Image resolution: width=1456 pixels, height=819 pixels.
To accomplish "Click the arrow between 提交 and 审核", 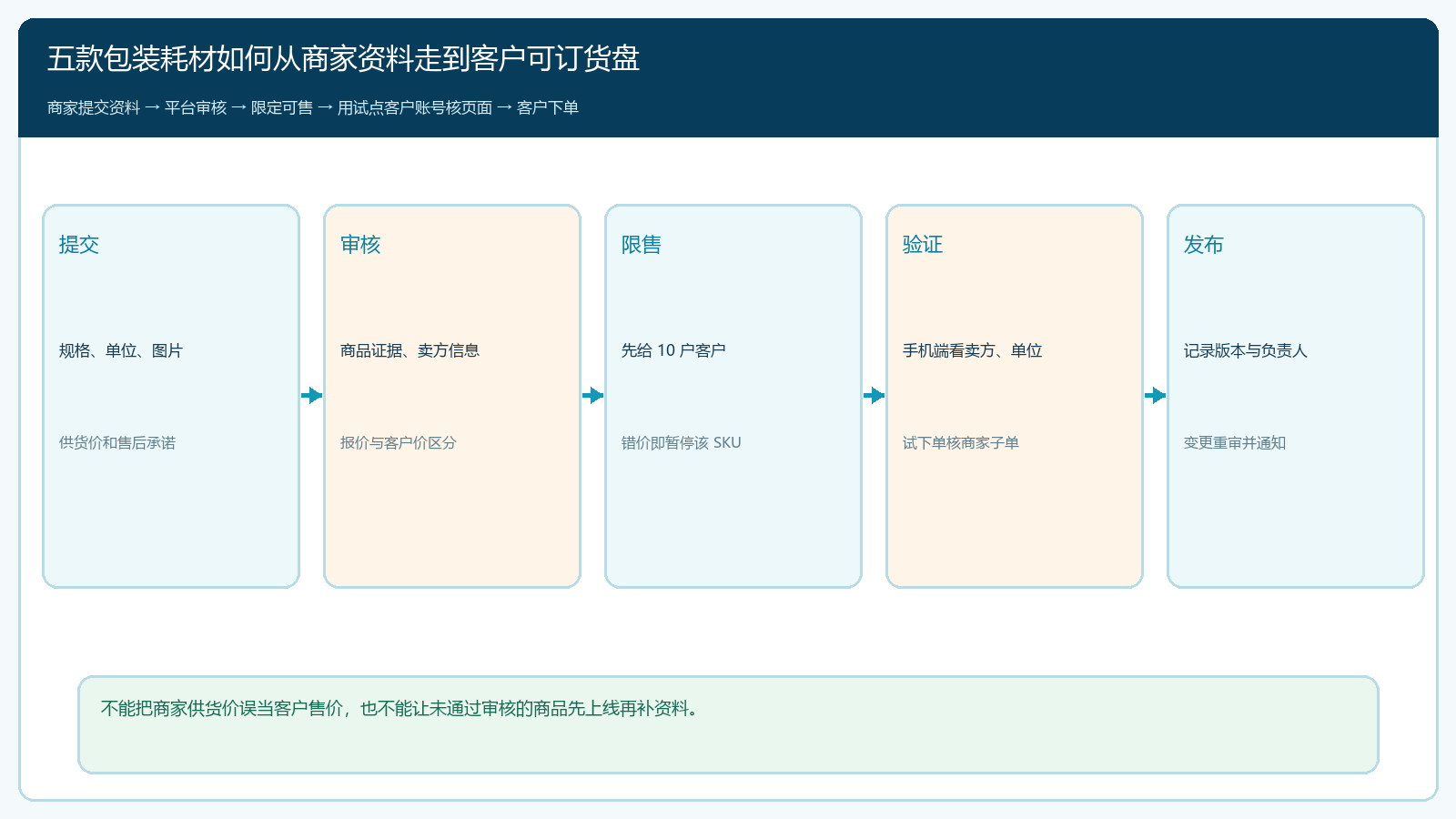I will coord(311,395).
